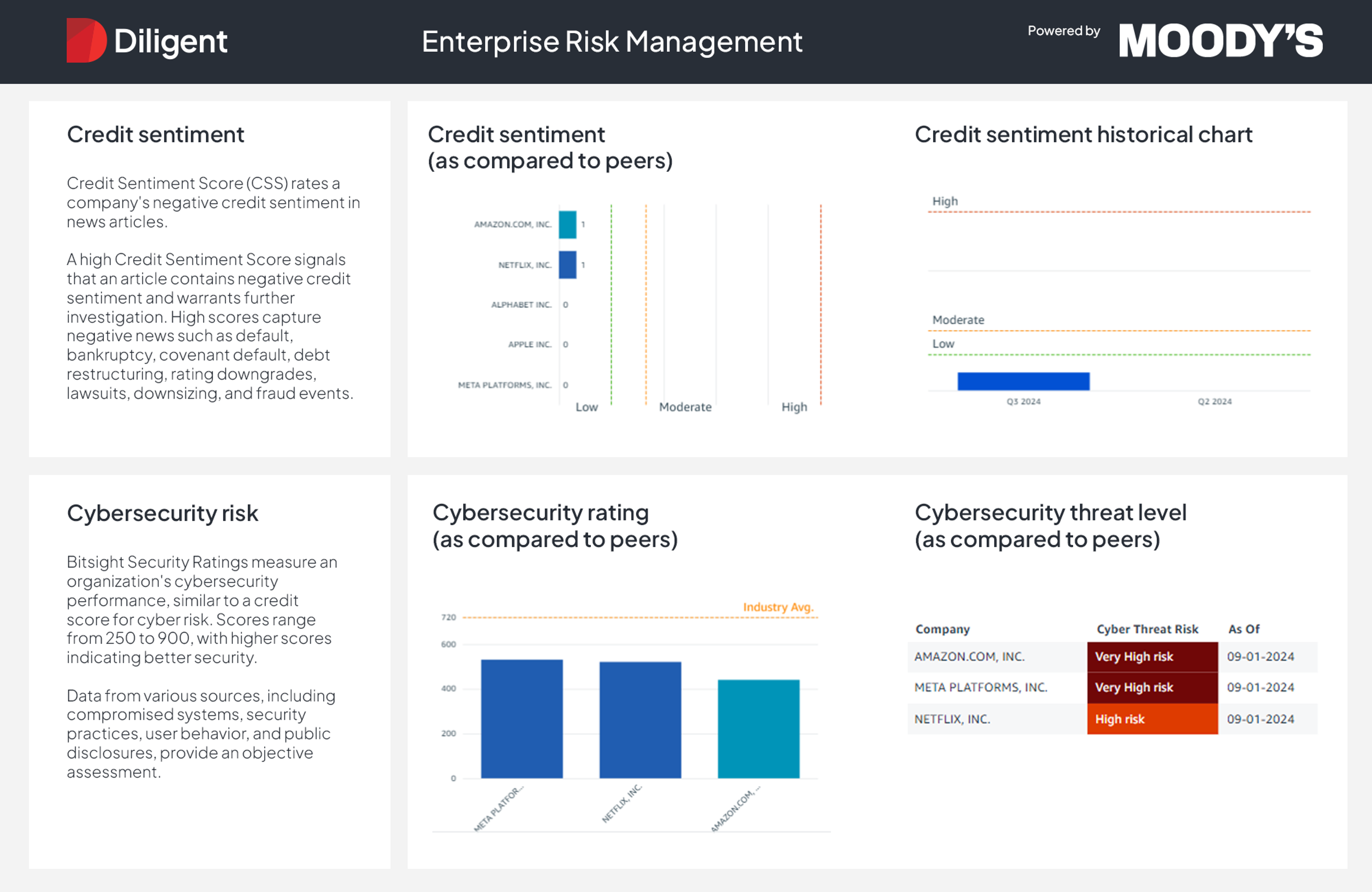Select the teal Amazon.com bar in the cybersecurity rating chart
Image resolution: width=1372 pixels, height=892 pixels.
758,729
